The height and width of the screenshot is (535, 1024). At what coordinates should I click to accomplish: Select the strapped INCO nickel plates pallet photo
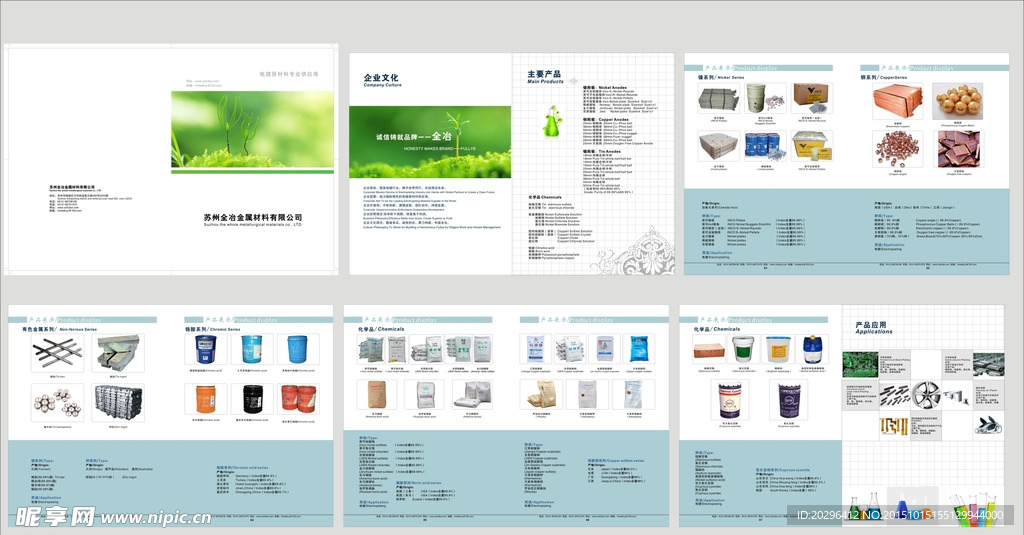point(718,99)
